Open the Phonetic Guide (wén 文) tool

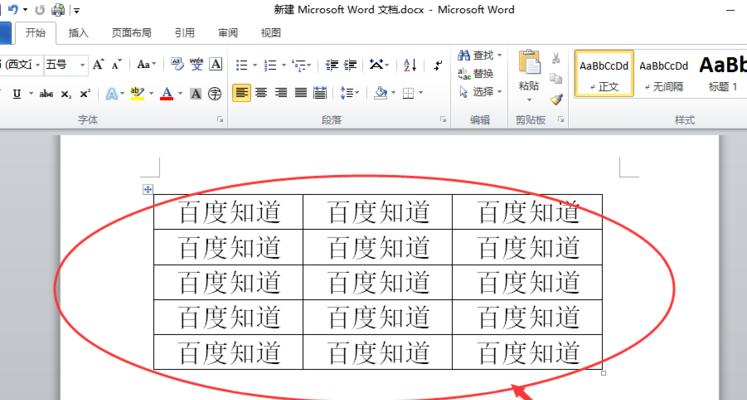tap(196, 64)
